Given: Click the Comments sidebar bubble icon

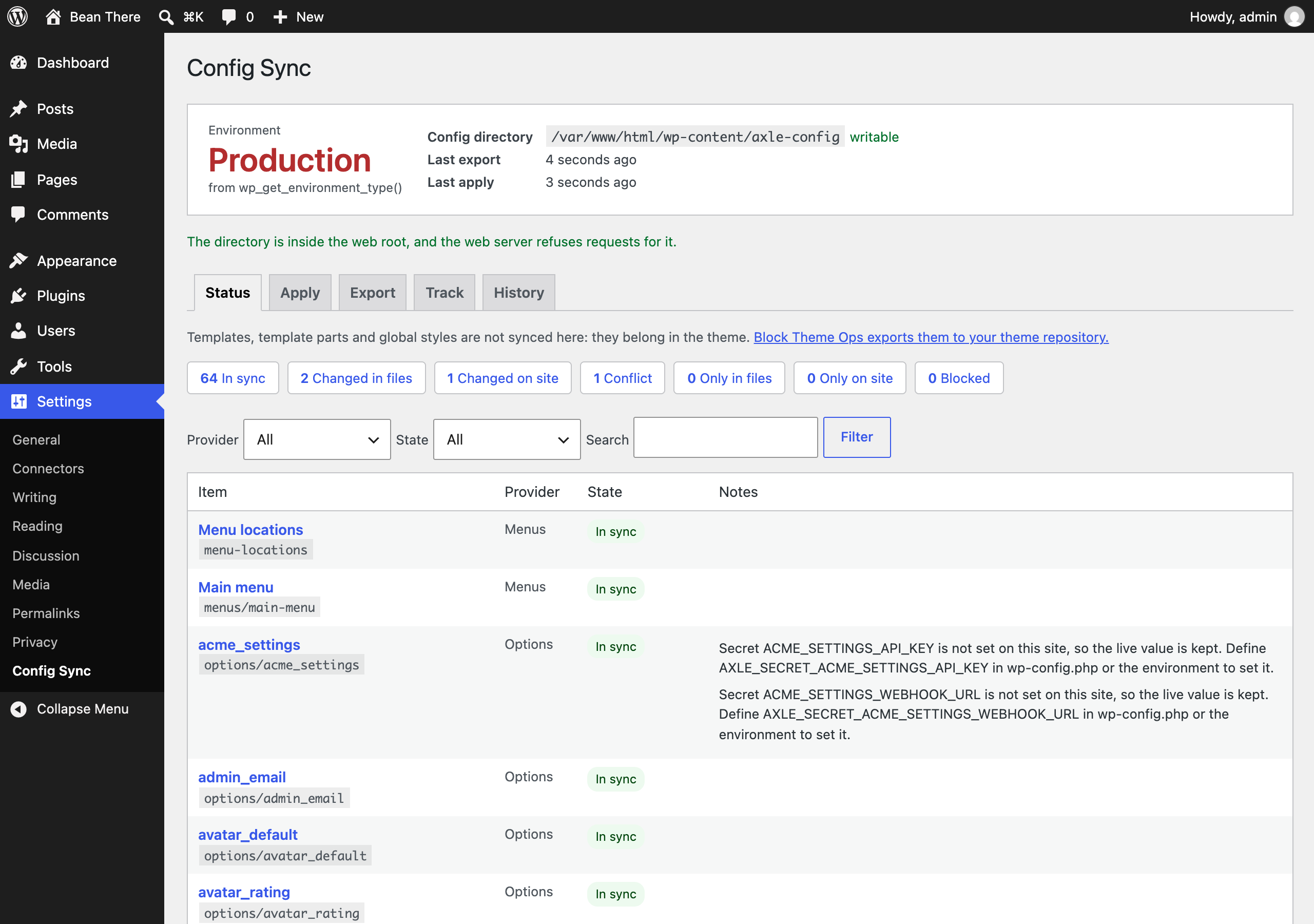Looking at the screenshot, I should 18,215.
